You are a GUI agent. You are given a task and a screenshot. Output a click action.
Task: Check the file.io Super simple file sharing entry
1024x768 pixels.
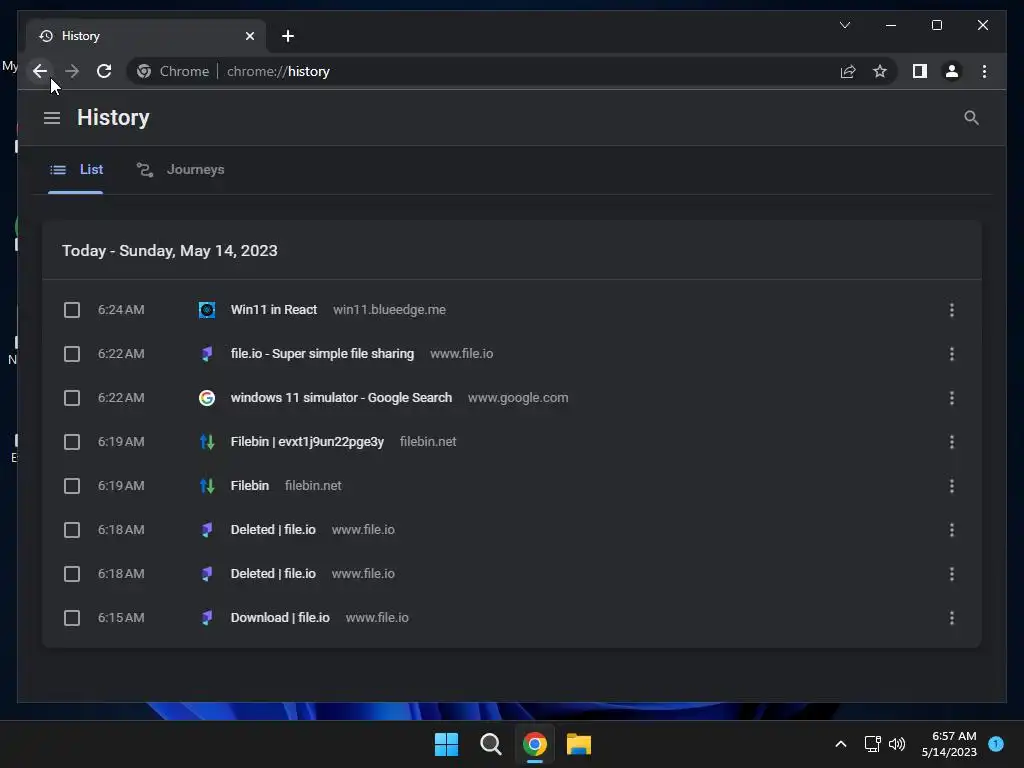[72, 354]
